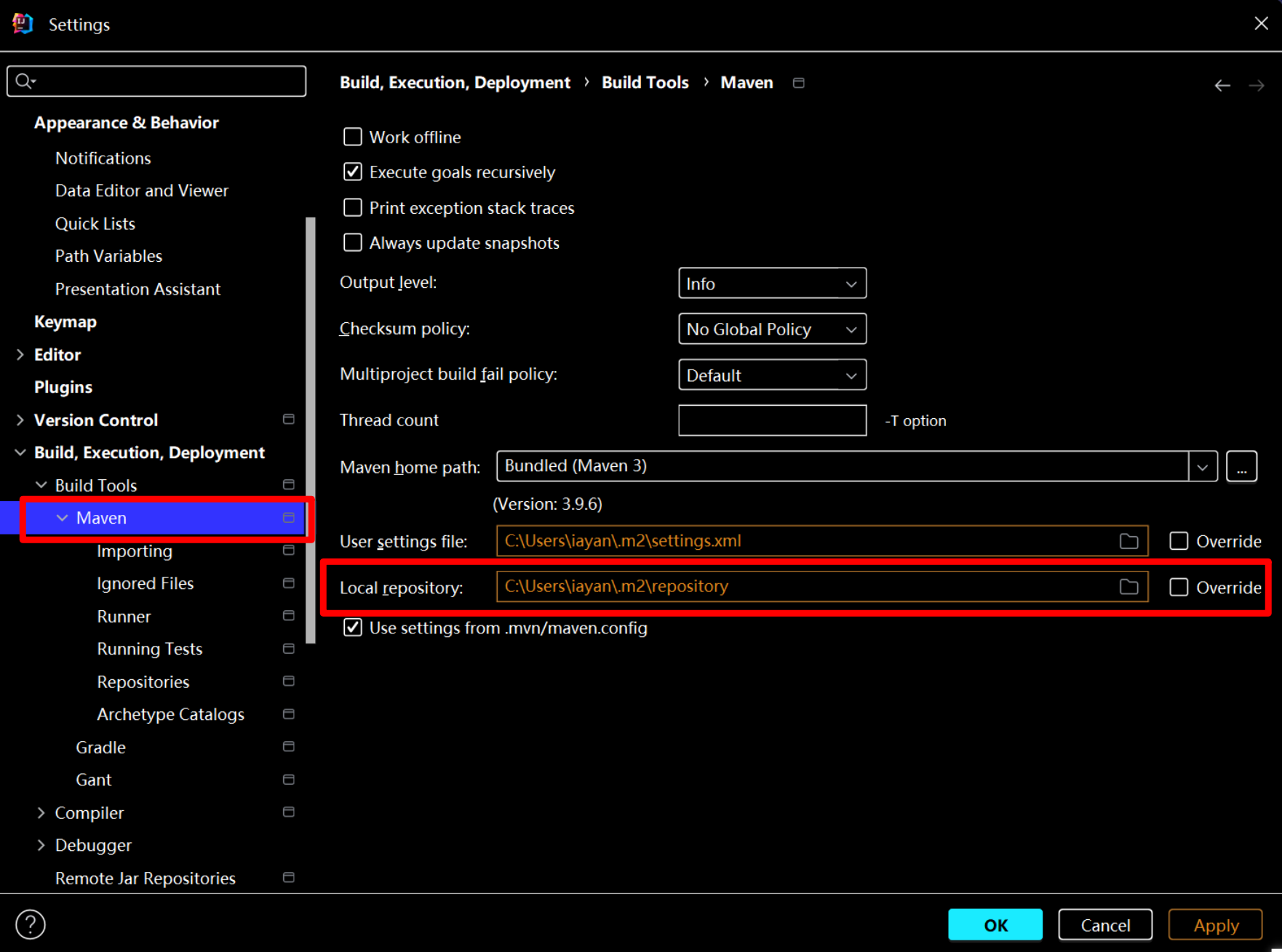
Task: Check Override for Local repository
Action: coord(1179,587)
